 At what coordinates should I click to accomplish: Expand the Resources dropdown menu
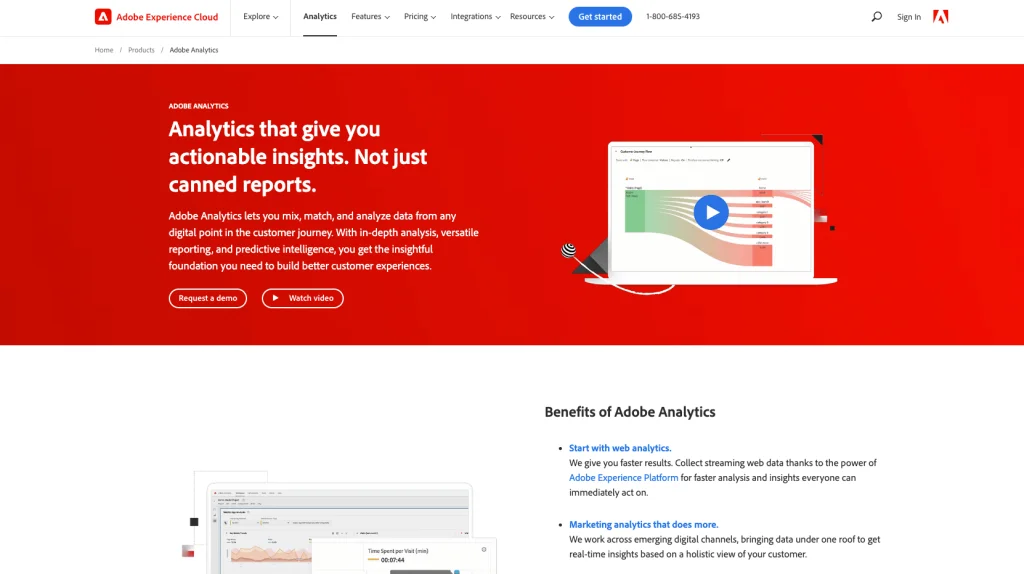coord(532,17)
